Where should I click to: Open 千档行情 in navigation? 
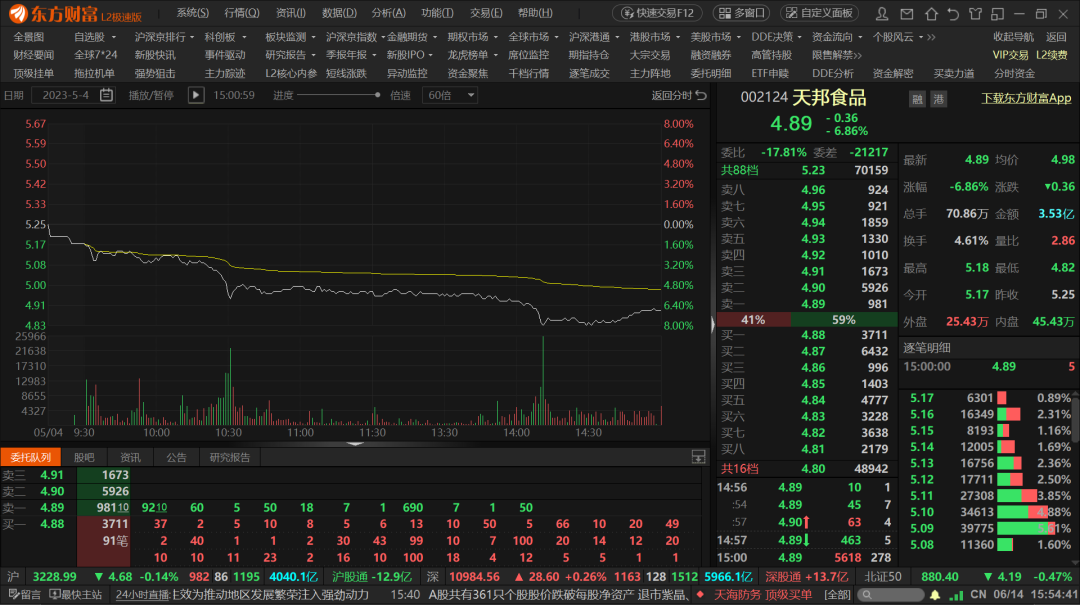[528, 73]
